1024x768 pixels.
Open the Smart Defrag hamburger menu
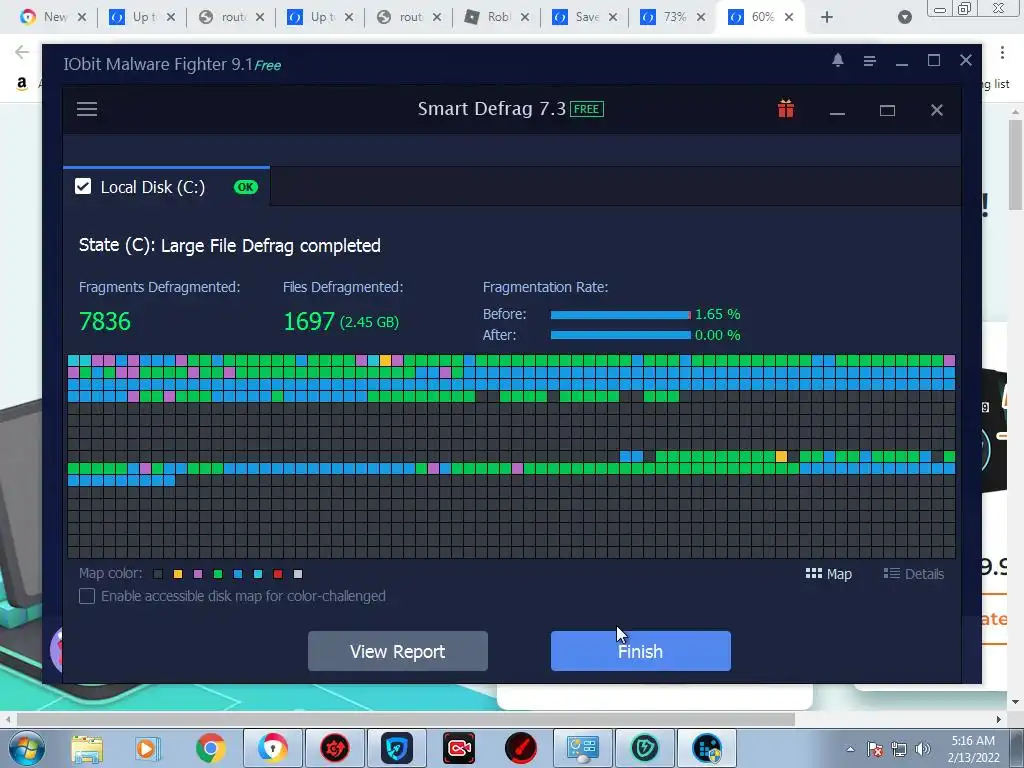click(87, 109)
